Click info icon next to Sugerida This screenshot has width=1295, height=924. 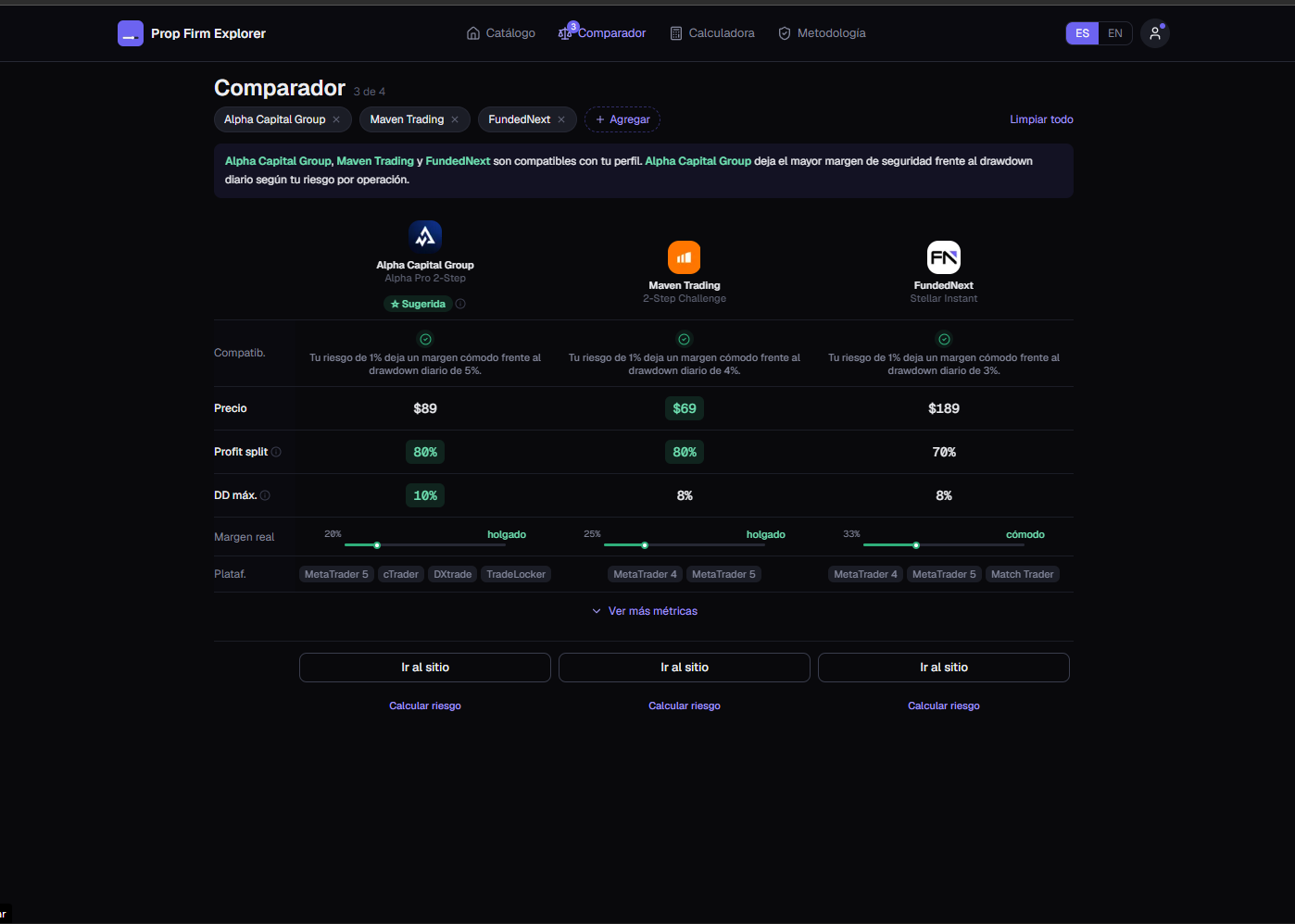point(460,304)
